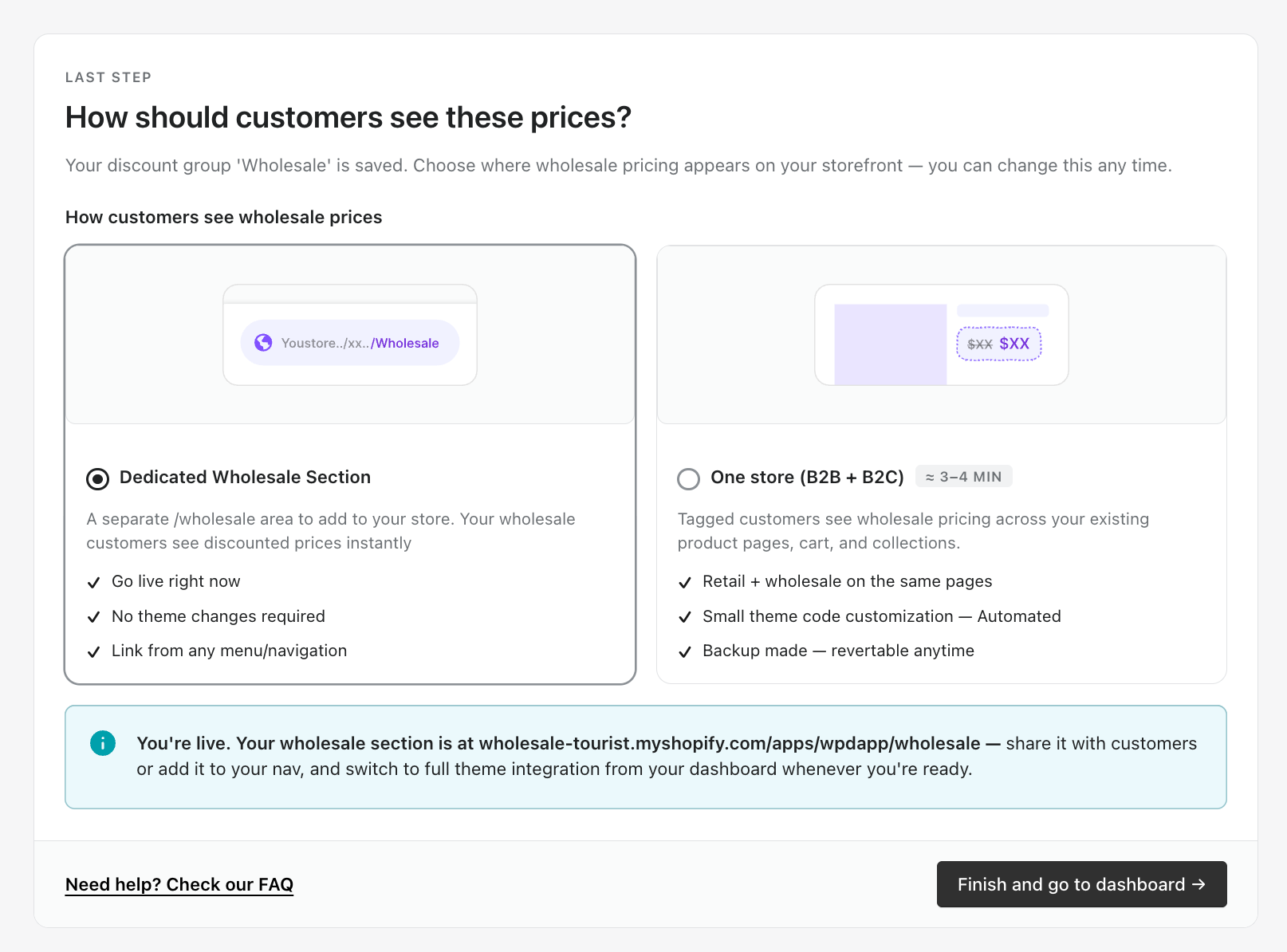The height and width of the screenshot is (952, 1287).
Task: Click the 'No theme changes required' text
Action: click(218, 616)
